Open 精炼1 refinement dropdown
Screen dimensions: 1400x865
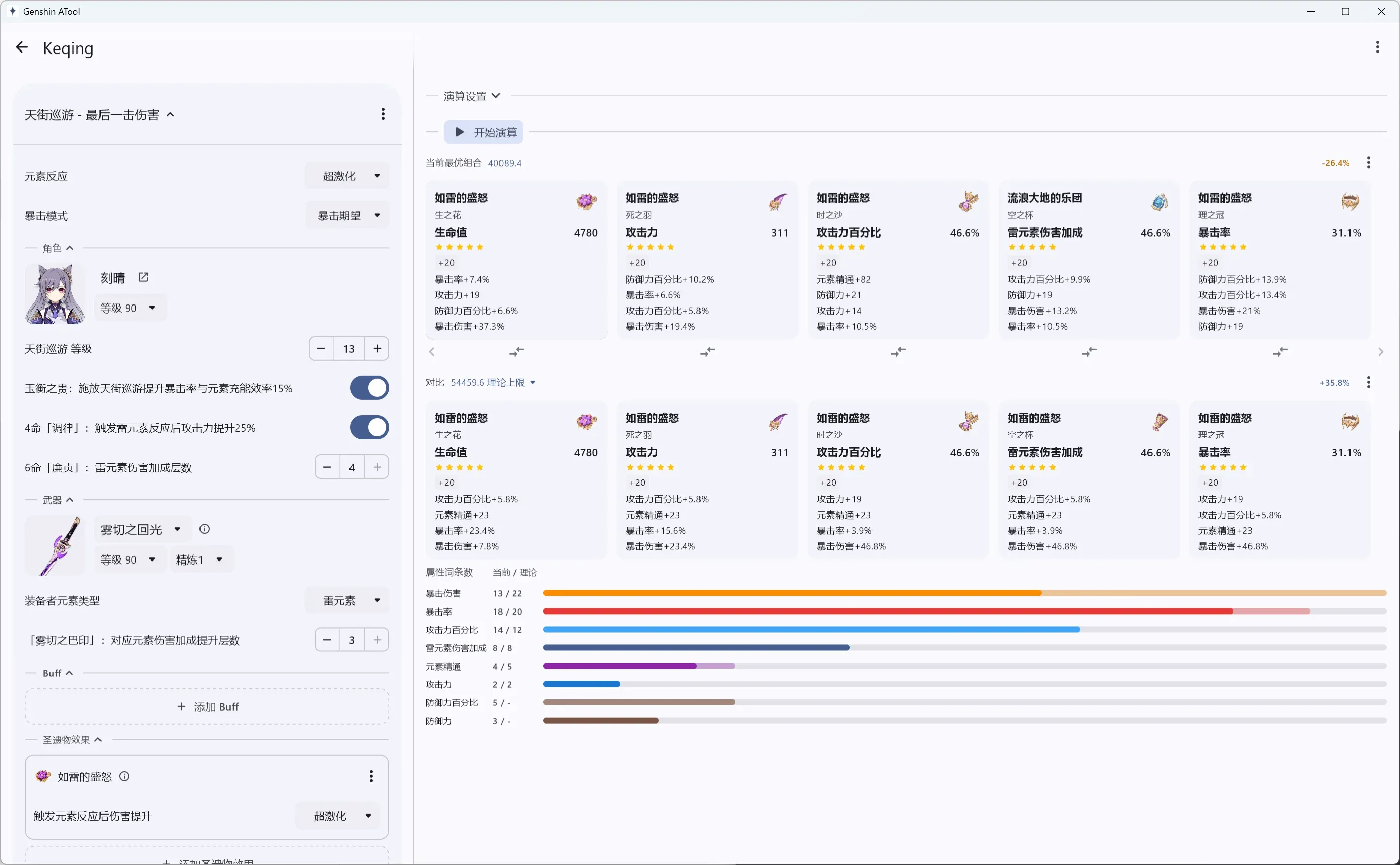tap(202, 559)
